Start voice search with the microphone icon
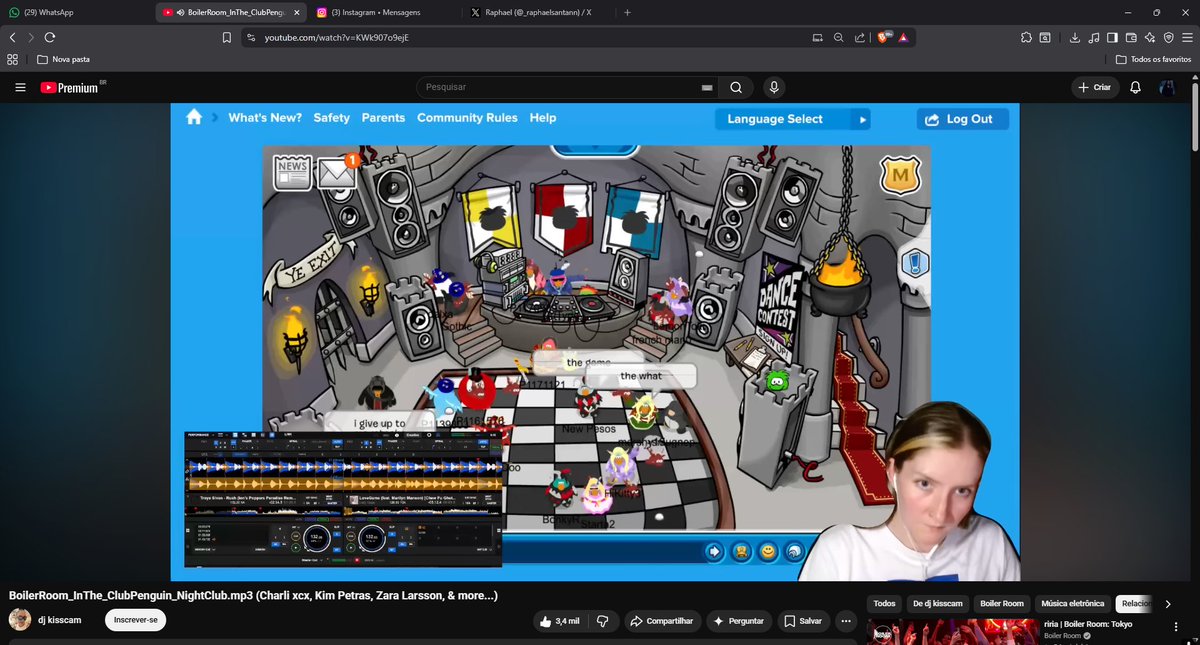Screen dimensions: 1200x645 click(774, 88)
